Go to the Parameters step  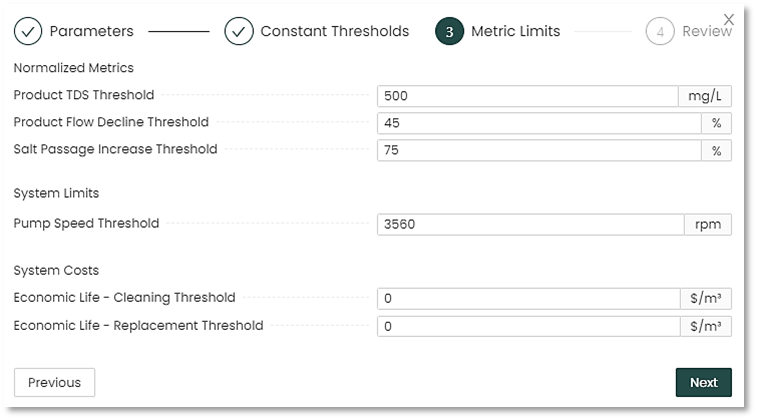[91, 31]
